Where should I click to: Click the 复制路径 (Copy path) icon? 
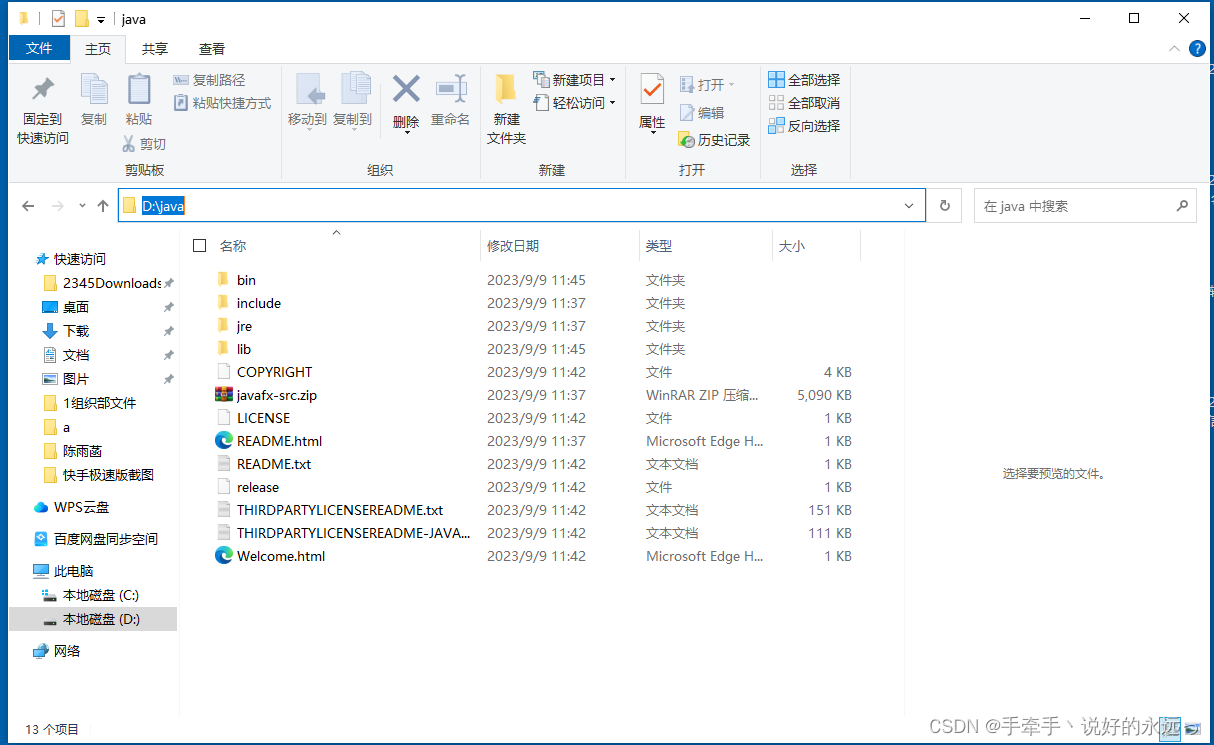(182, 80)
